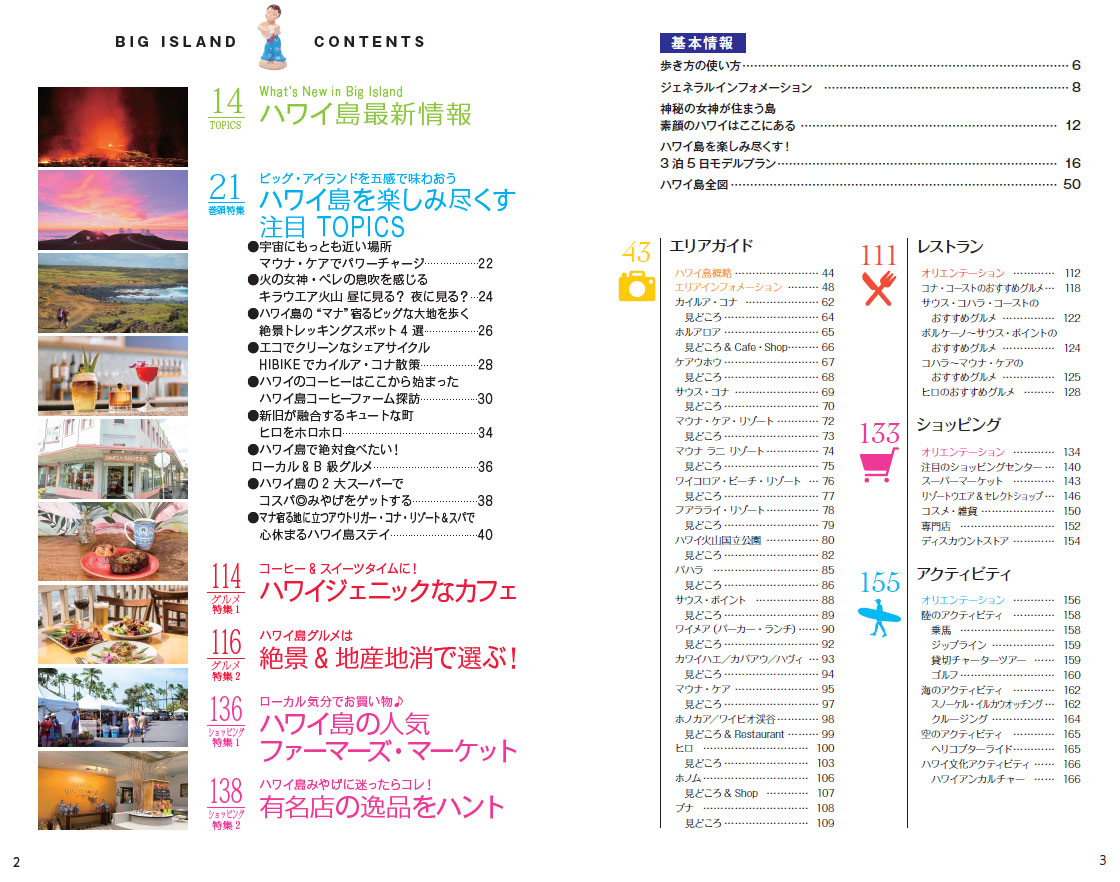Click ハワイ火山国立公園 entry
This screenshot has height=882, width=1120.
click(x=754, y=541)
